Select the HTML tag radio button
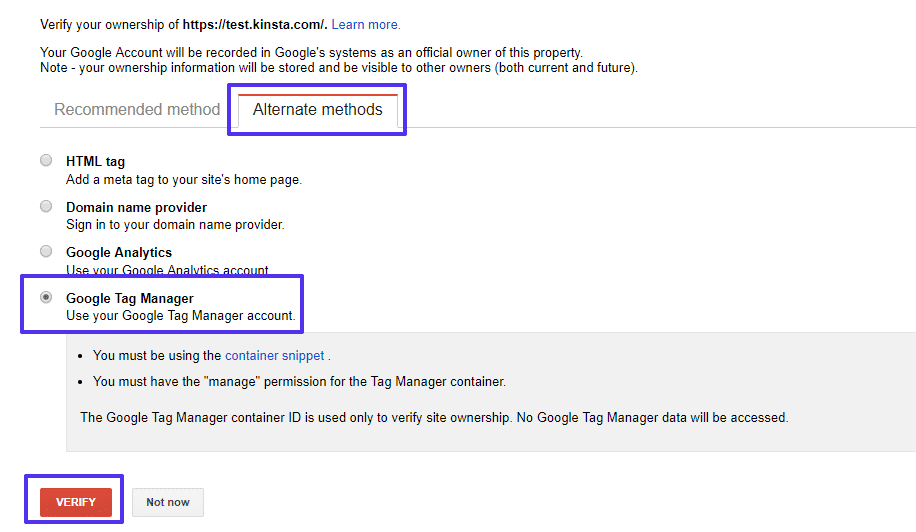This screenshot has height=532, width=916. (46, 160)
